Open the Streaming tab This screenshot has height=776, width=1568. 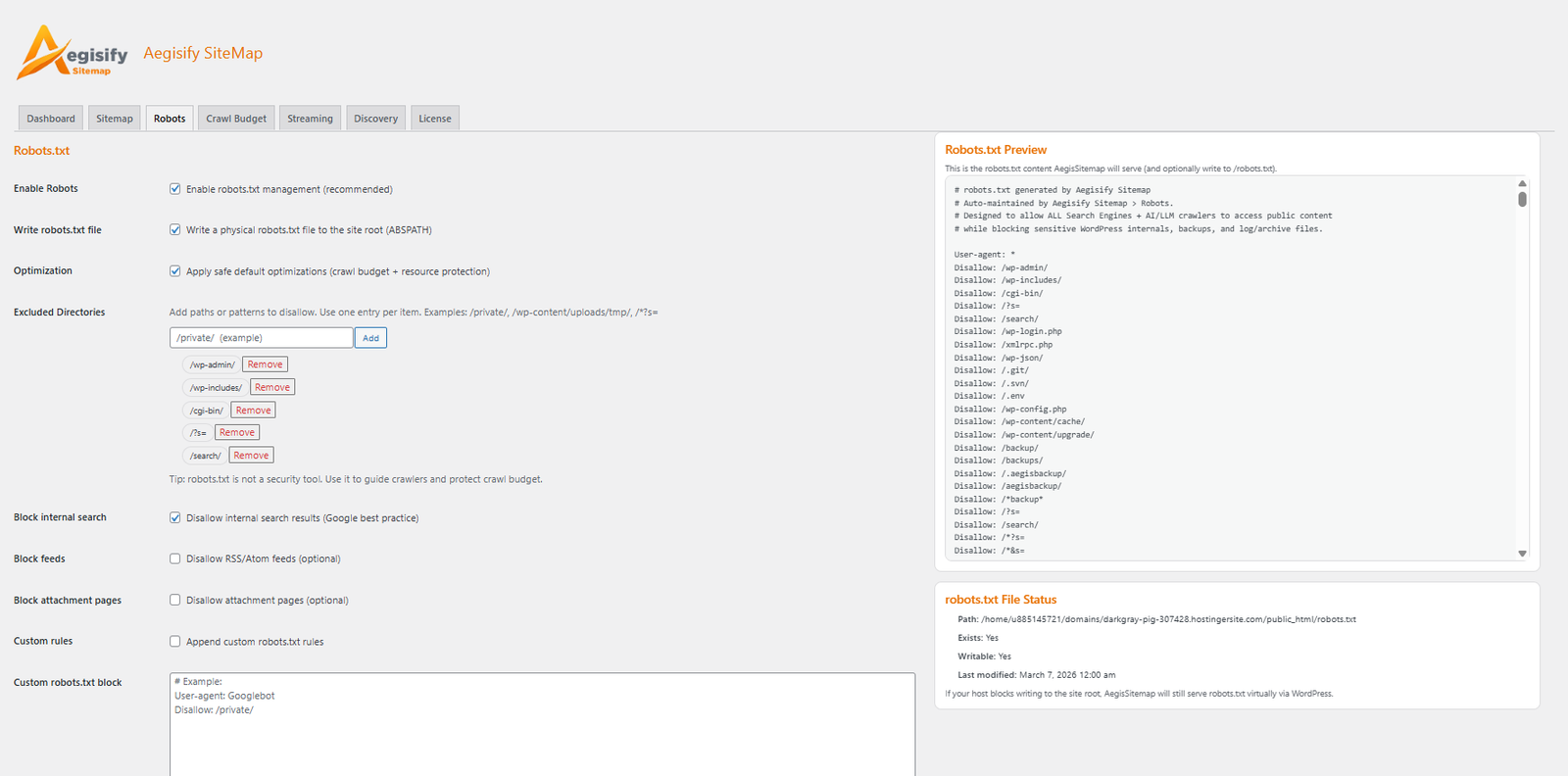pyautogui.click(x=310, y=119)
